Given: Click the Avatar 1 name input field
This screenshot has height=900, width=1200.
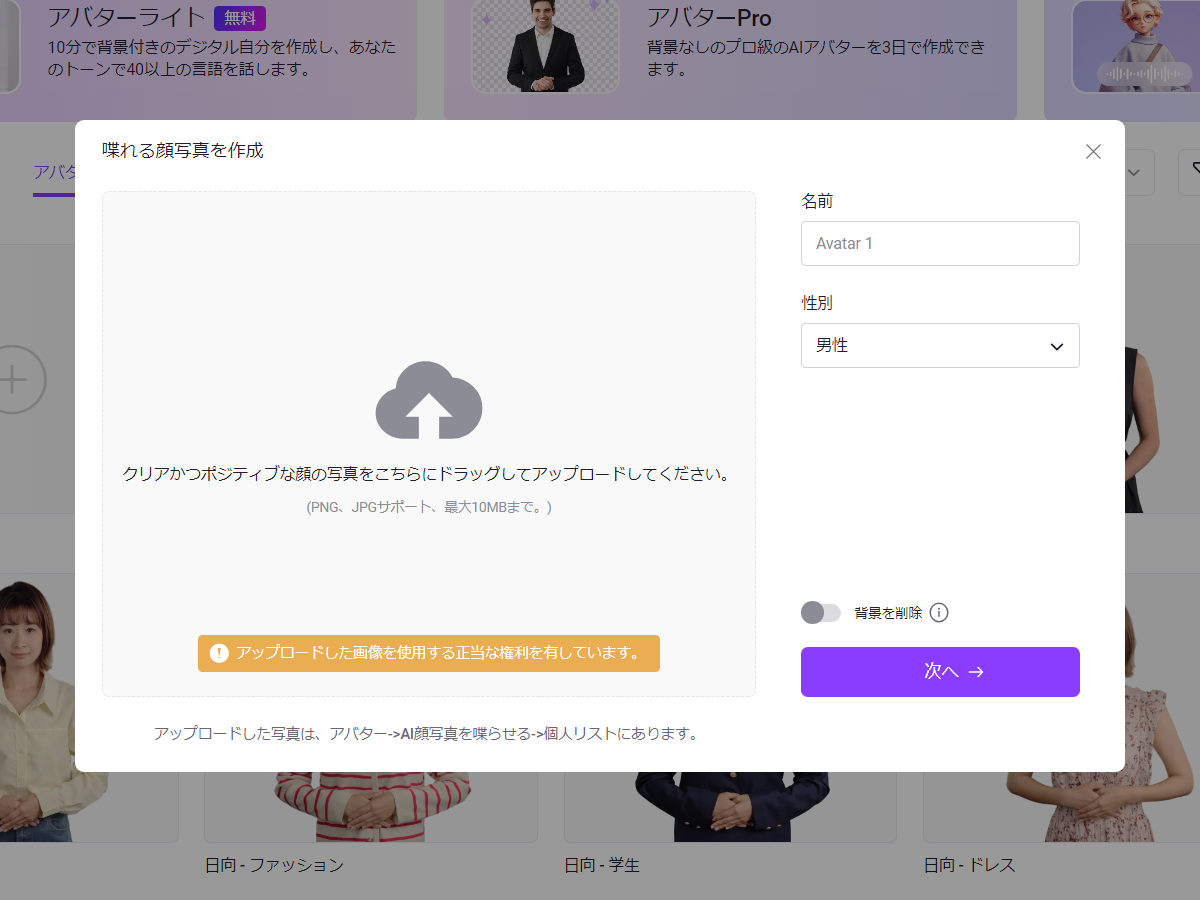Looking at the screenshot, I should pyautogui.click(x=940, y=243).
